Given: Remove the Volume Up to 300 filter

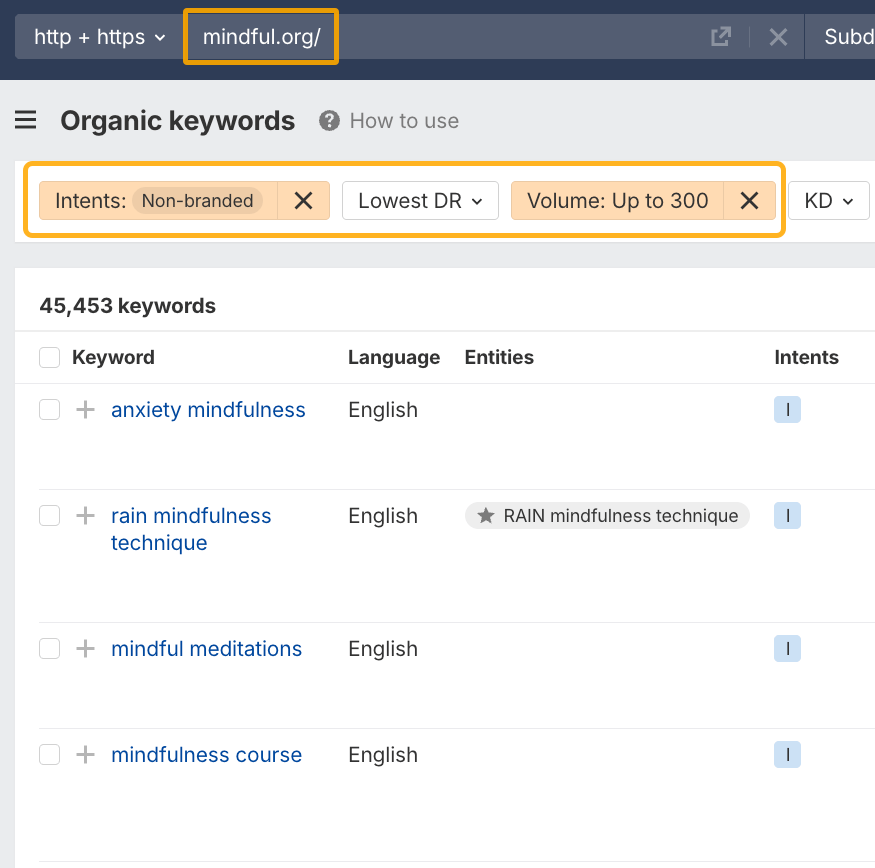Looking at the screenshot, I should pos(749,200).
